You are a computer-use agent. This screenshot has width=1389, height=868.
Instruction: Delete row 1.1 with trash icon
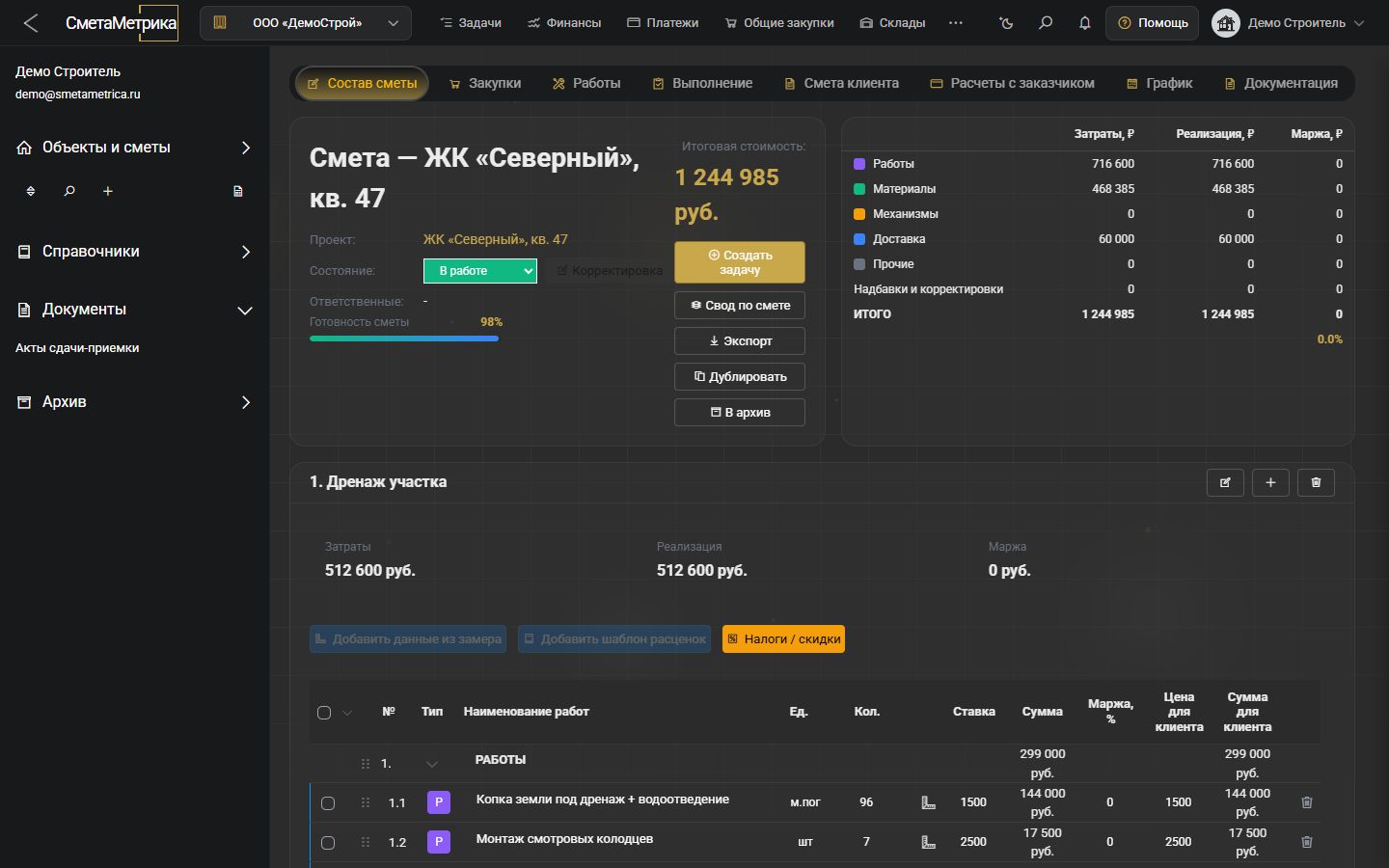point(1307,802)
